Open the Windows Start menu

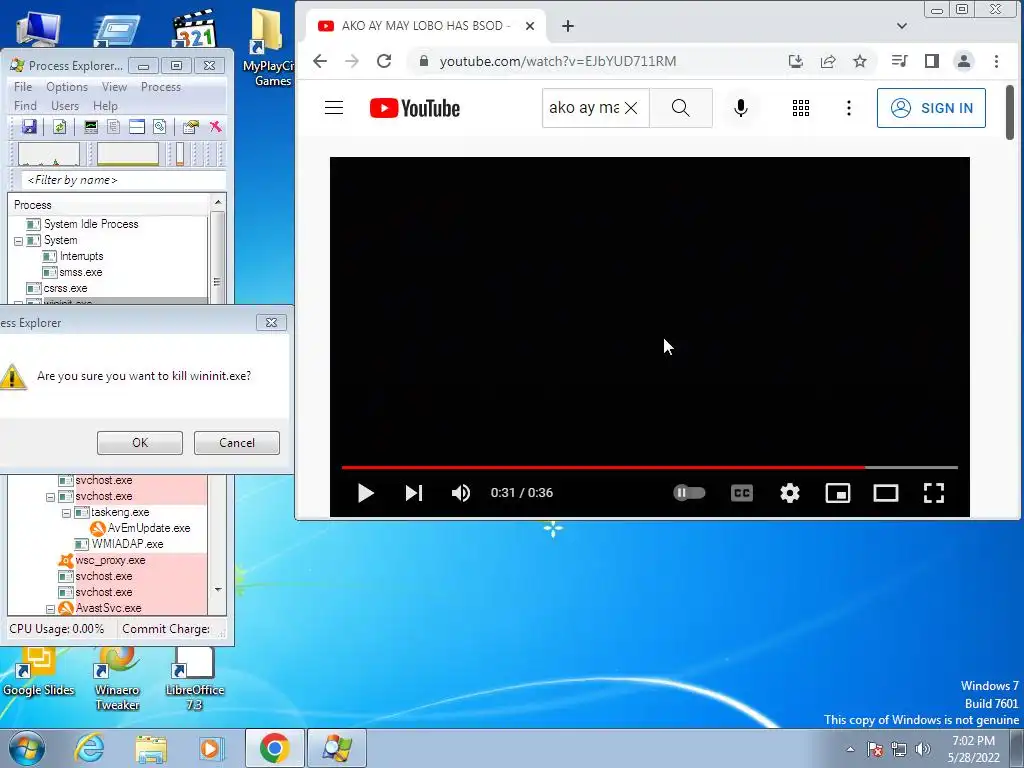tap(27, 748)
